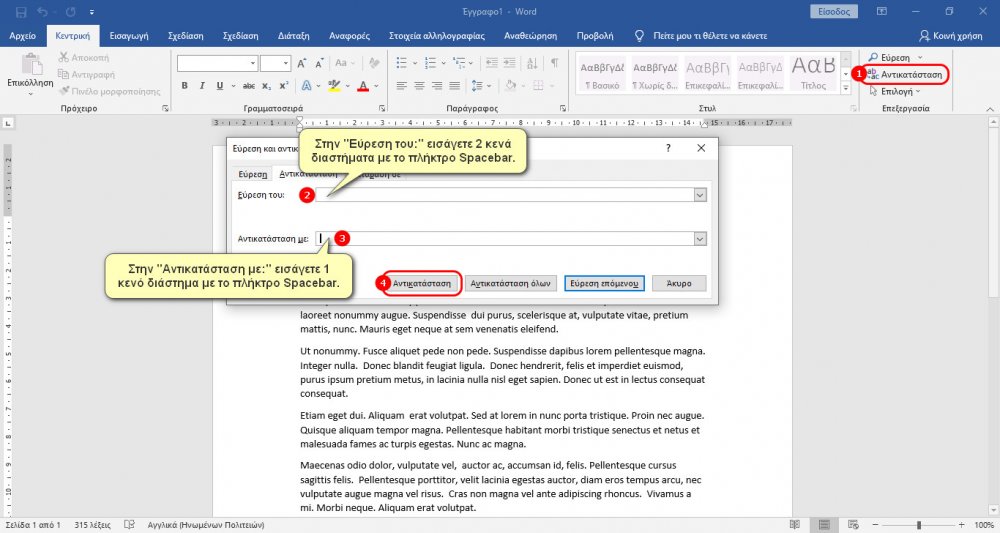Open the font name dropdown
The width and height of the screenshot is (1000, 533).
[251, 63]
